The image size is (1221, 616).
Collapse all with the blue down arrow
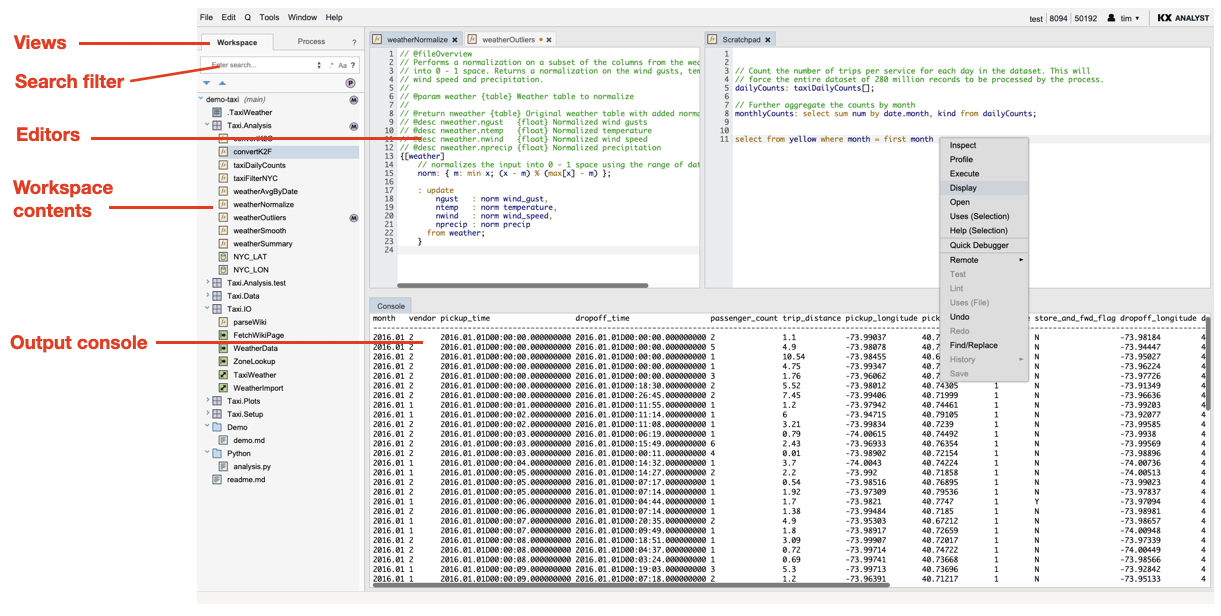[x=207, y=83]
